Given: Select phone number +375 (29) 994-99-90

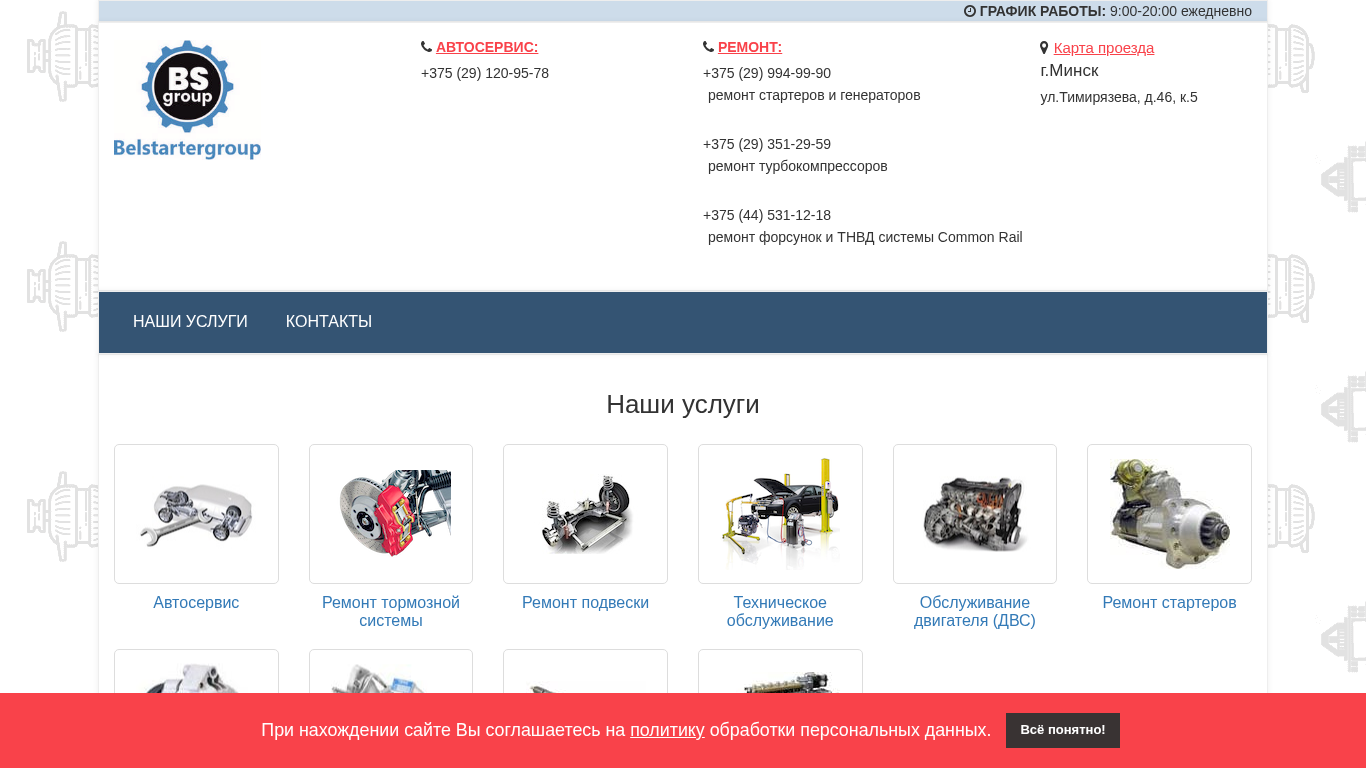Looking at the screenshot, I should pyautogui.click(x=767, y=73).
